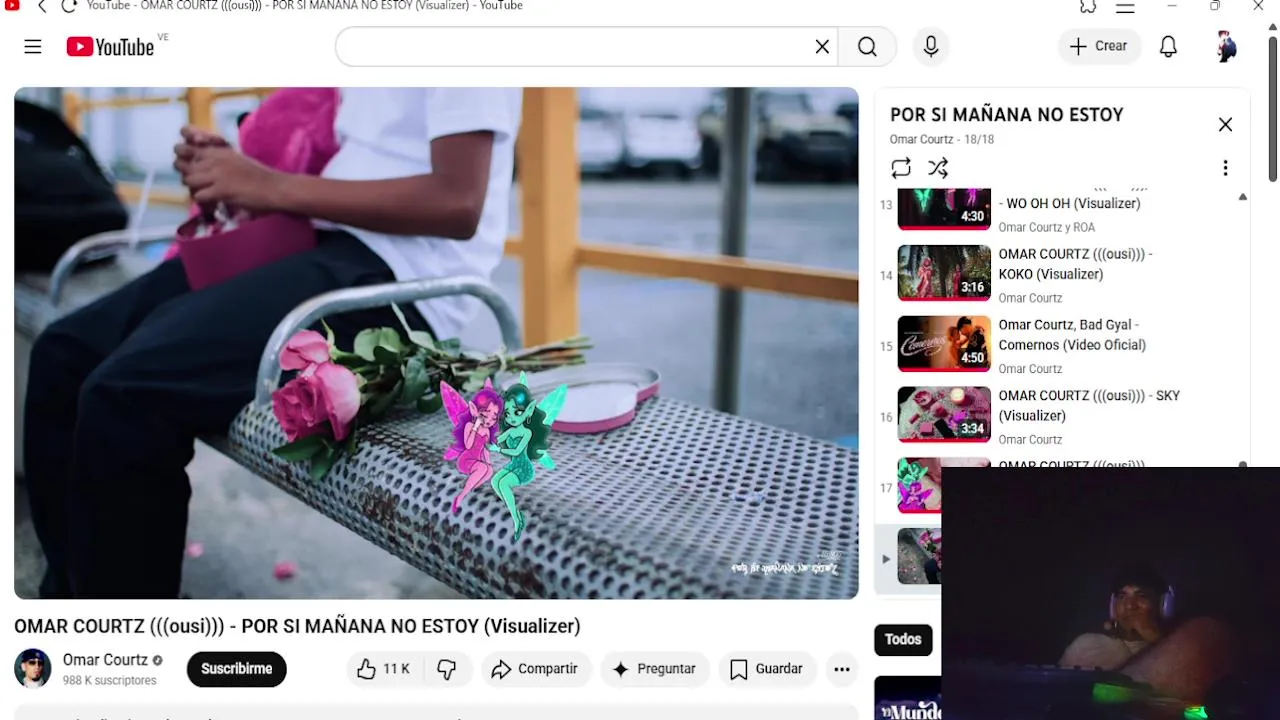
Task: Click the magnifier search button
Action: [x=867, y=47]
